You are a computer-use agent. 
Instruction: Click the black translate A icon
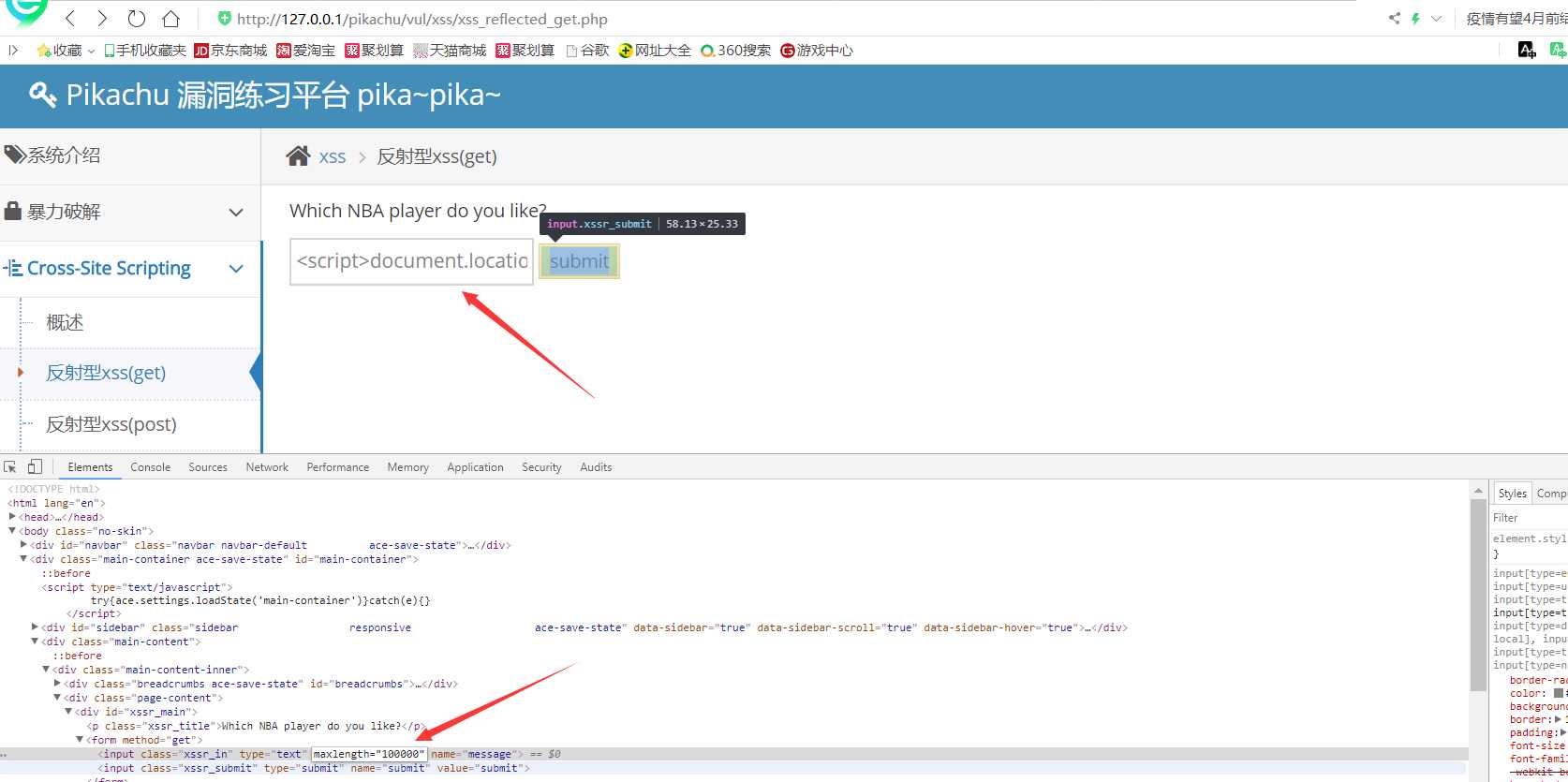1527,50
